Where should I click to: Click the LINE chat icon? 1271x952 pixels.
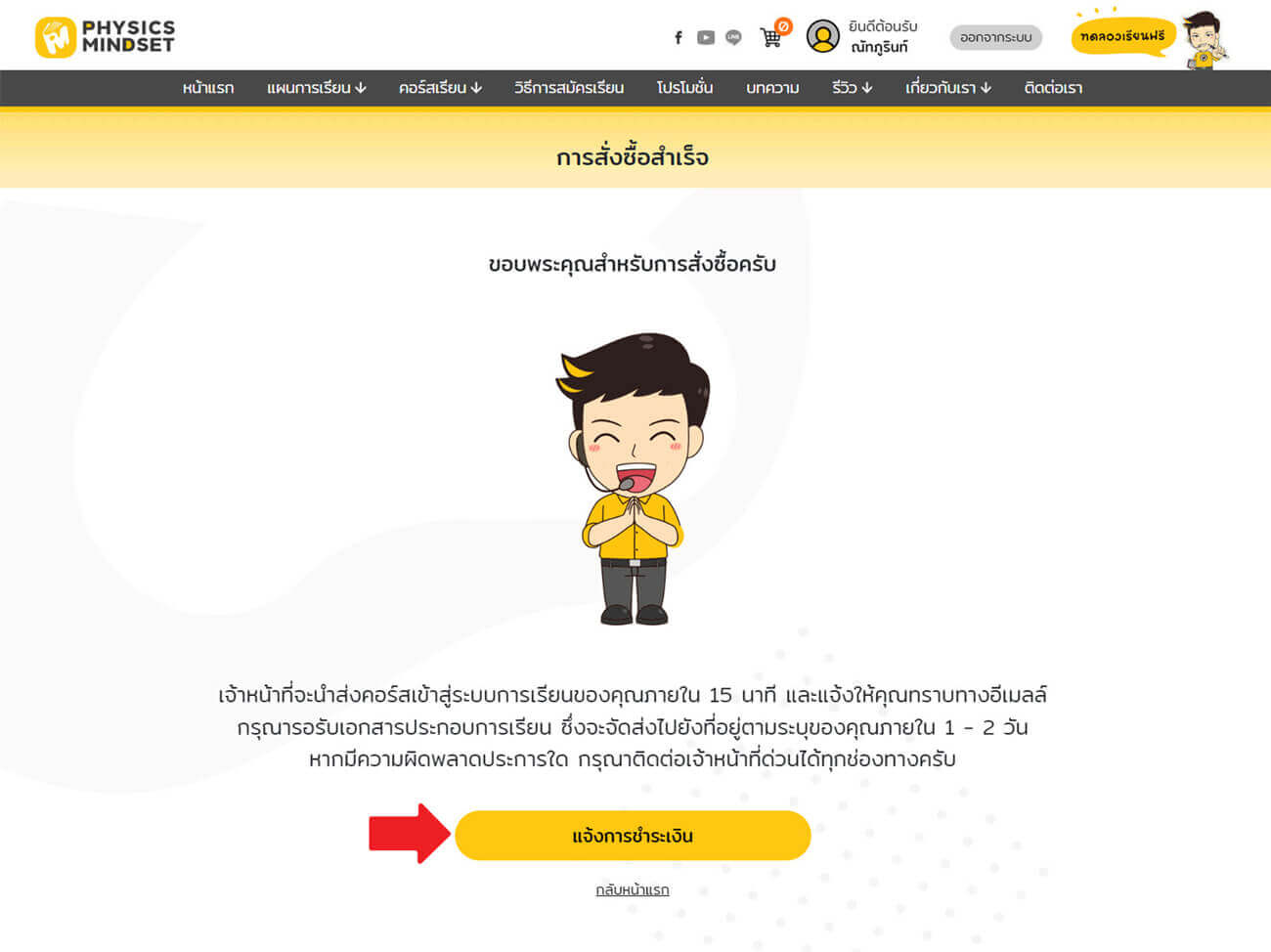tap(733, 37)
